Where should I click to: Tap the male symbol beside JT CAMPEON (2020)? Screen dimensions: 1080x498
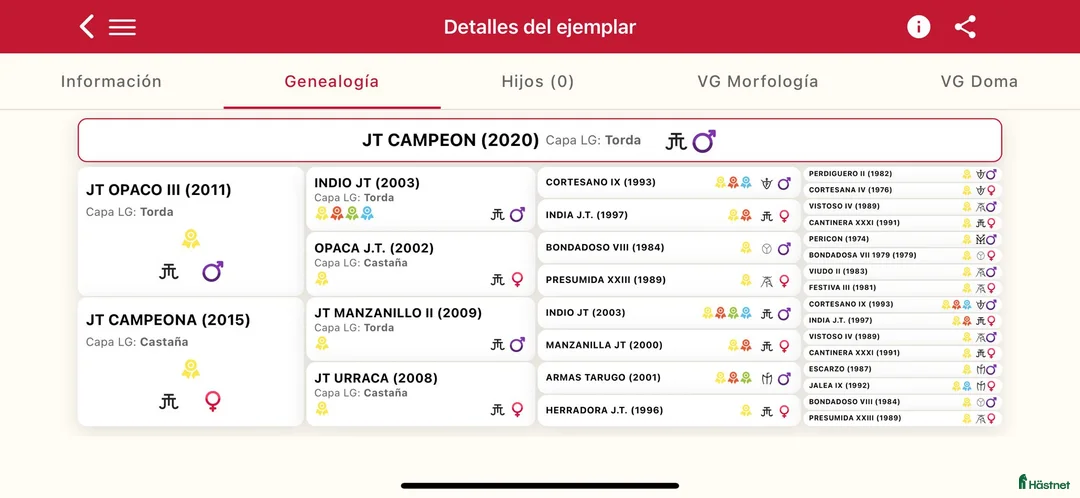coord(704,141)
